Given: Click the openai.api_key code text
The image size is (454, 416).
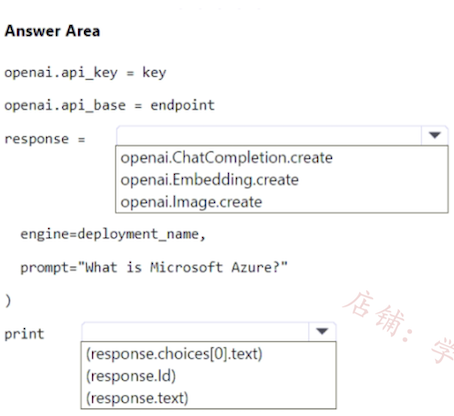Looking at the screenshot, I should tap(61, 73).
